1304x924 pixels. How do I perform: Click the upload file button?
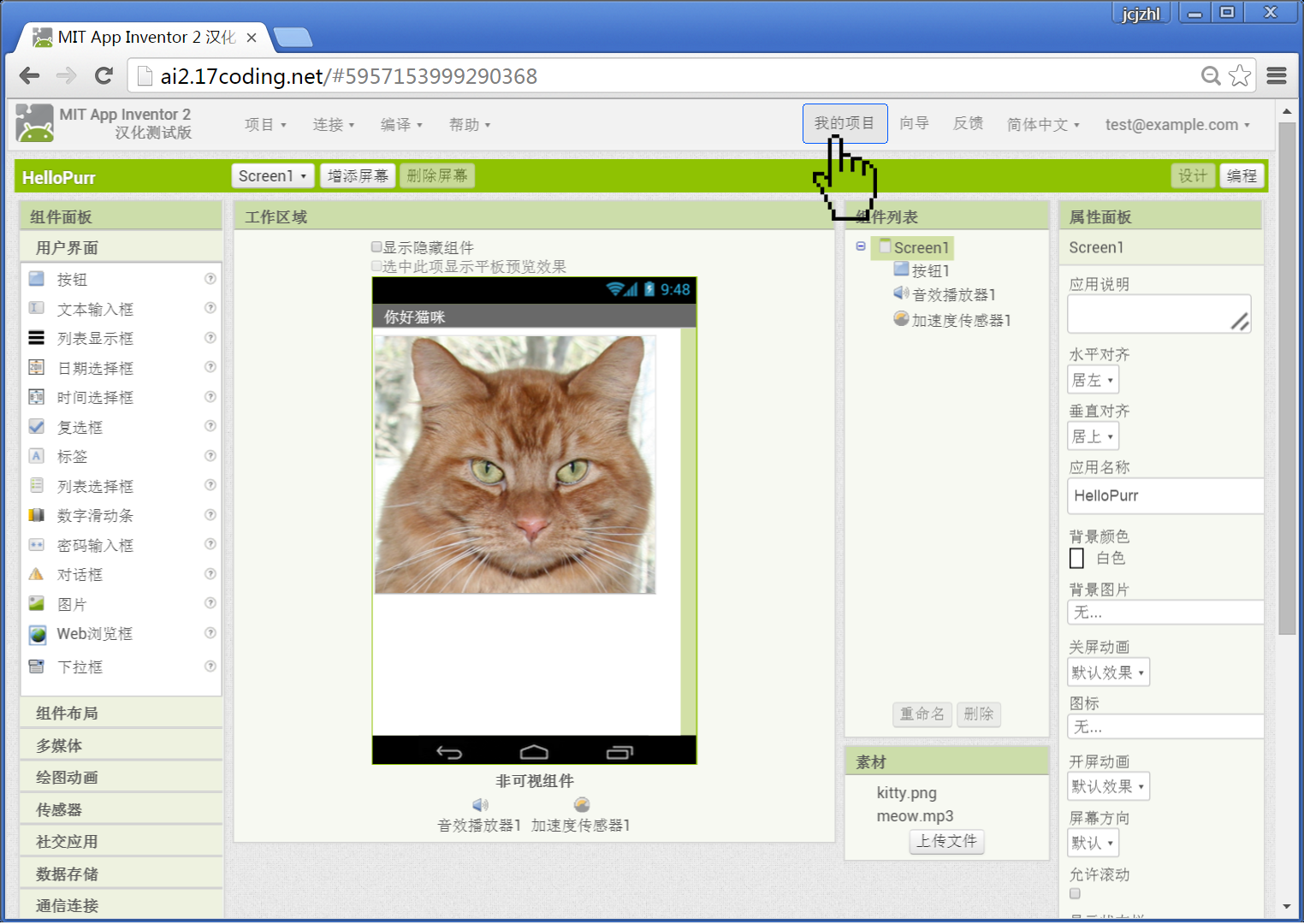946,842
